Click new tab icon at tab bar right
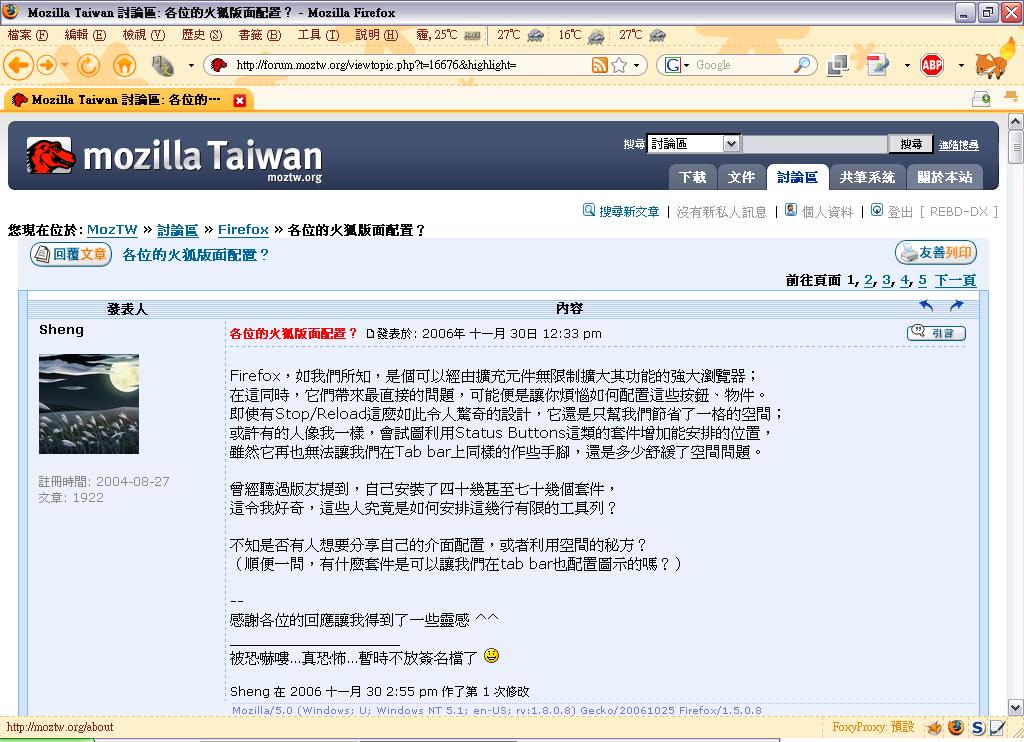Viewport: 1024px width, 742px height. click(981, 99)
